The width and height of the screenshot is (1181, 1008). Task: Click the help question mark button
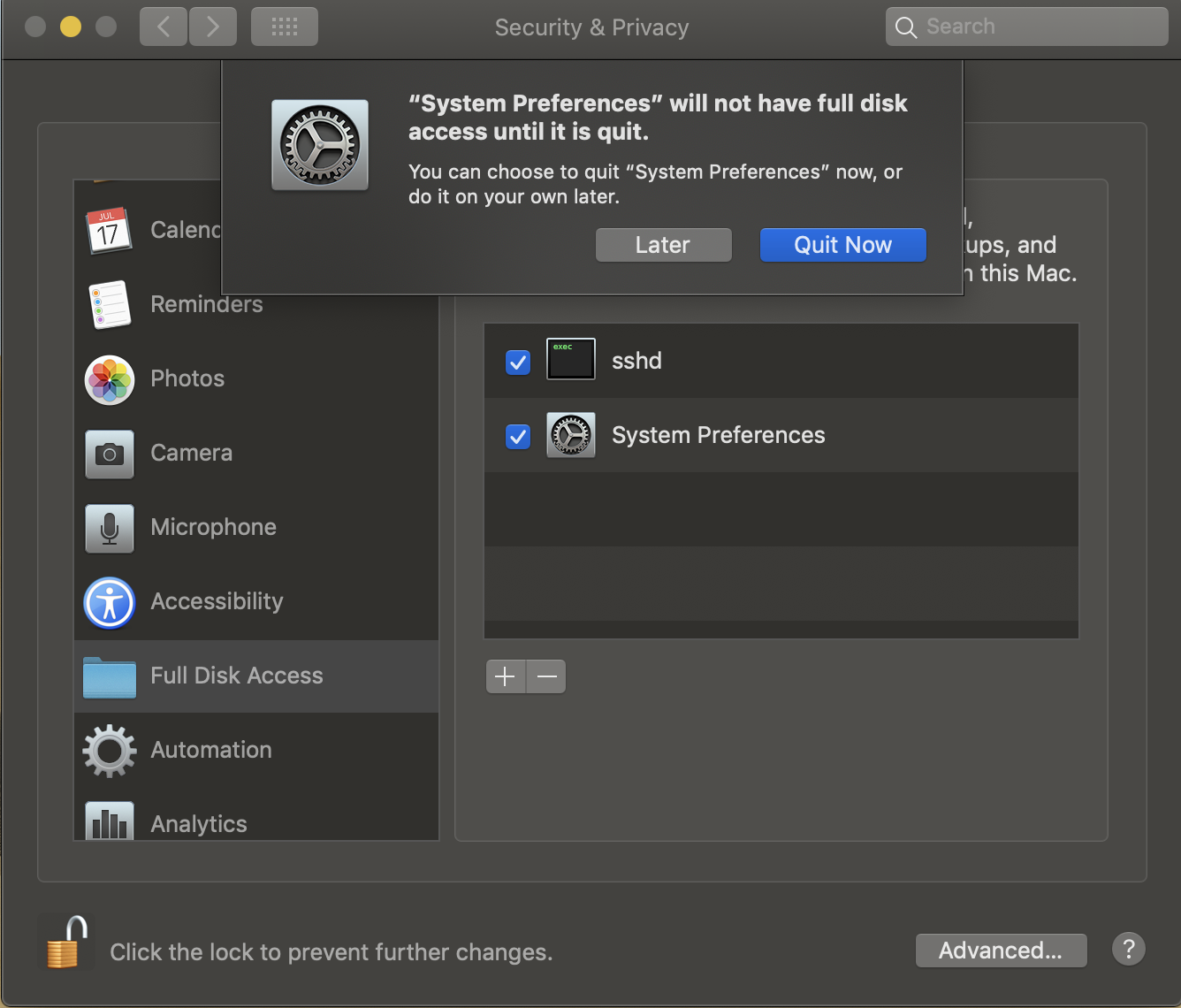[1129, 950]
